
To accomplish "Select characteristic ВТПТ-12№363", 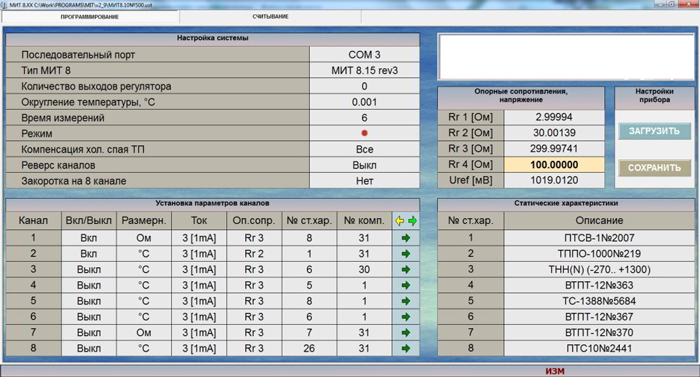I will 599,285.
